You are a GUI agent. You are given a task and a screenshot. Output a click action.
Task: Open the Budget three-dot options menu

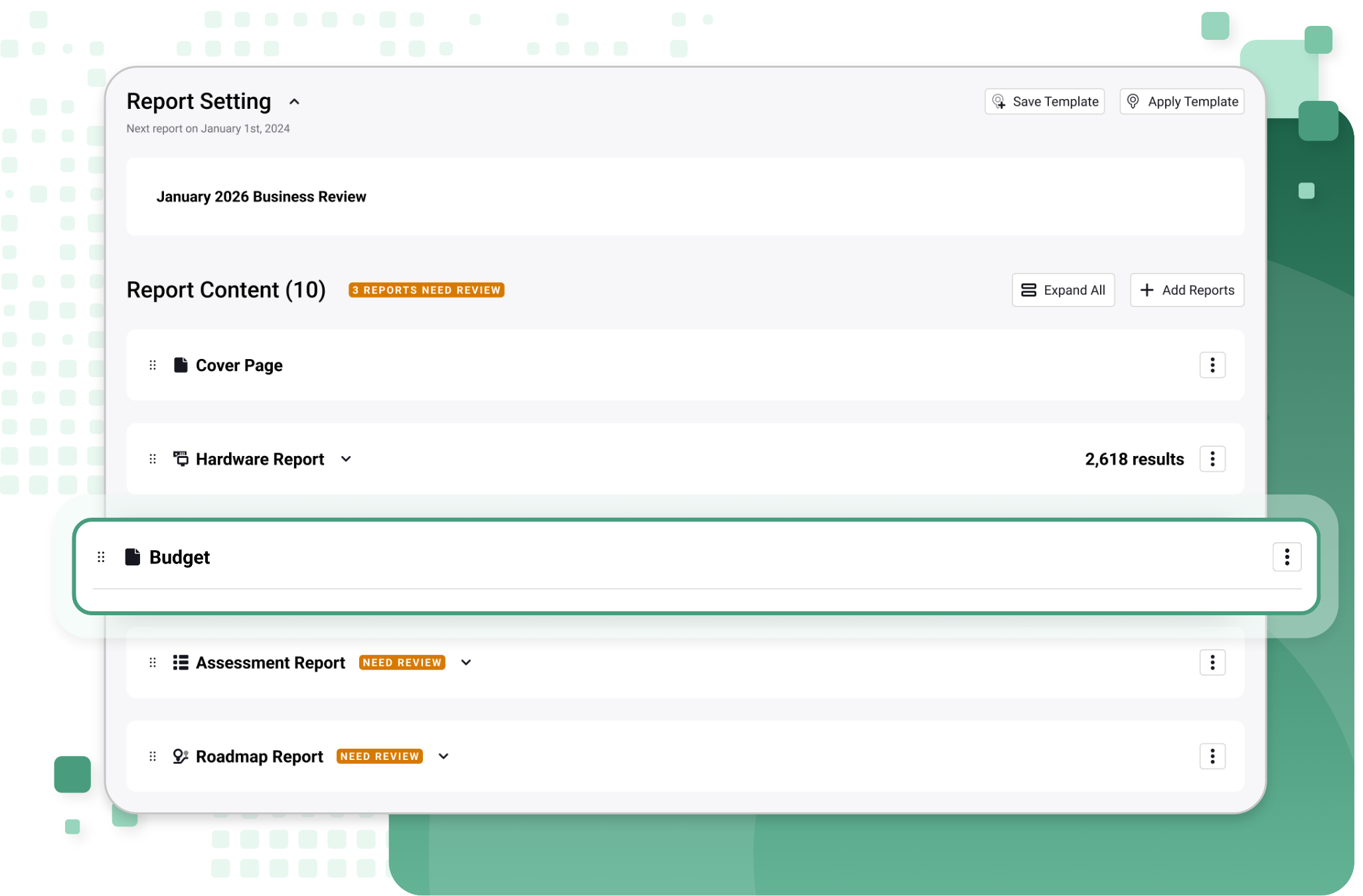point(1286,557)
